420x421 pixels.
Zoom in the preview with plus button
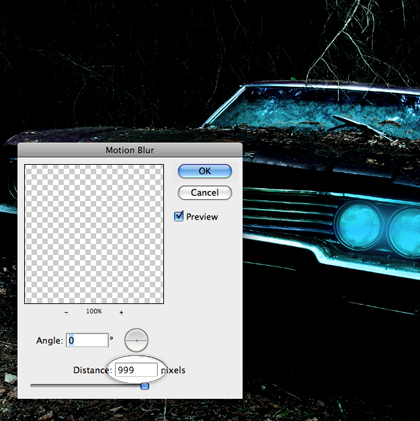pos(121,312)
